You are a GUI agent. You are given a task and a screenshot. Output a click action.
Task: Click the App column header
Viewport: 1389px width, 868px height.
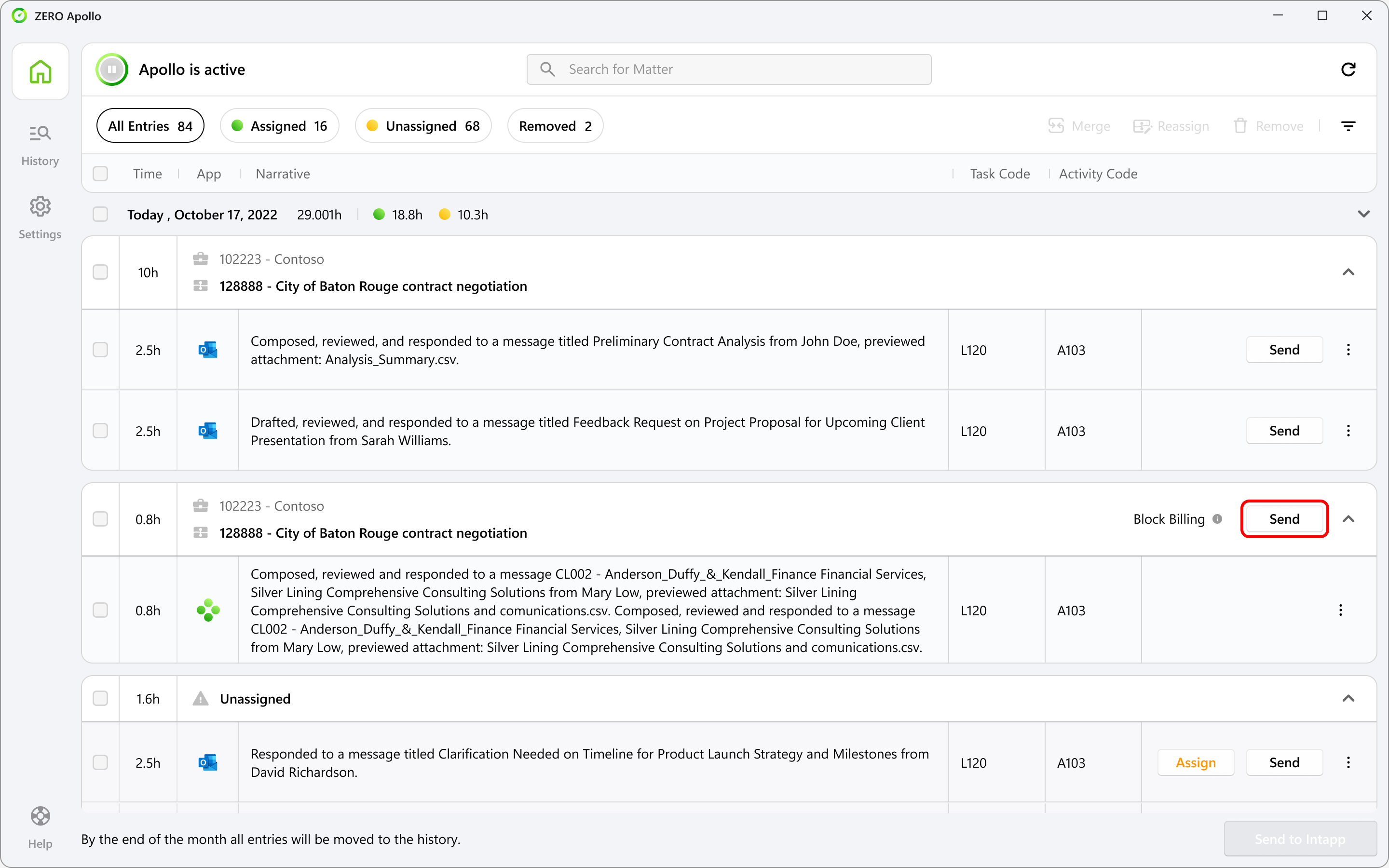(x=209, y=174)
